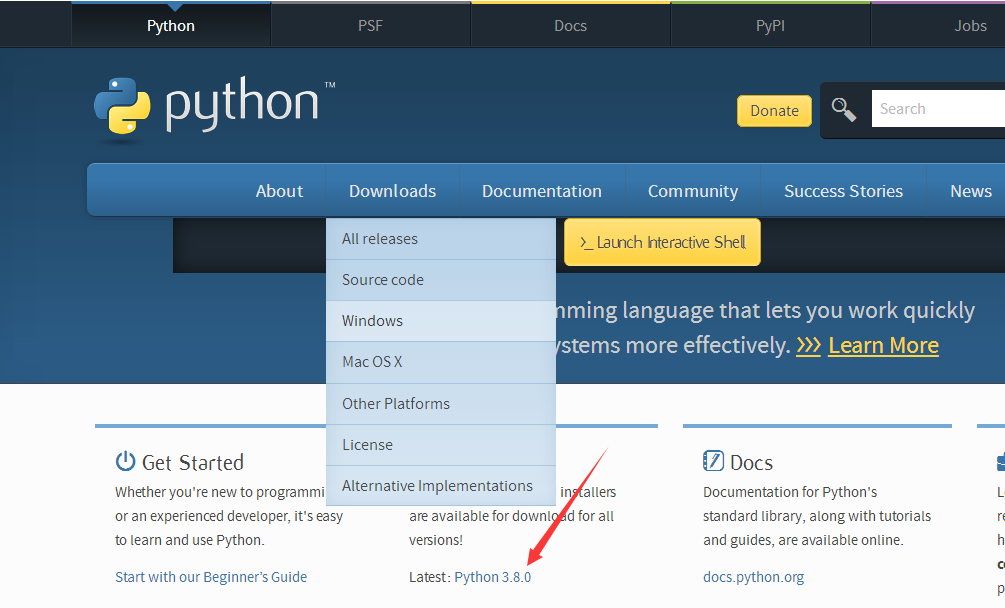Click the Docs notepad icon
The width and height of the screenshot is (1005, 608).
[713, 461]
